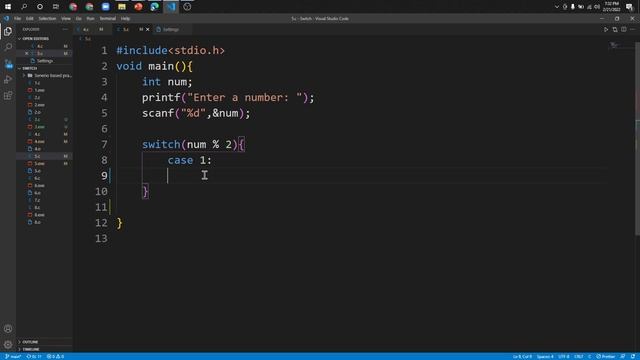640x360 pixels.
Task: Change file encoding UTF-8
Action: click(x=564, y=356)
